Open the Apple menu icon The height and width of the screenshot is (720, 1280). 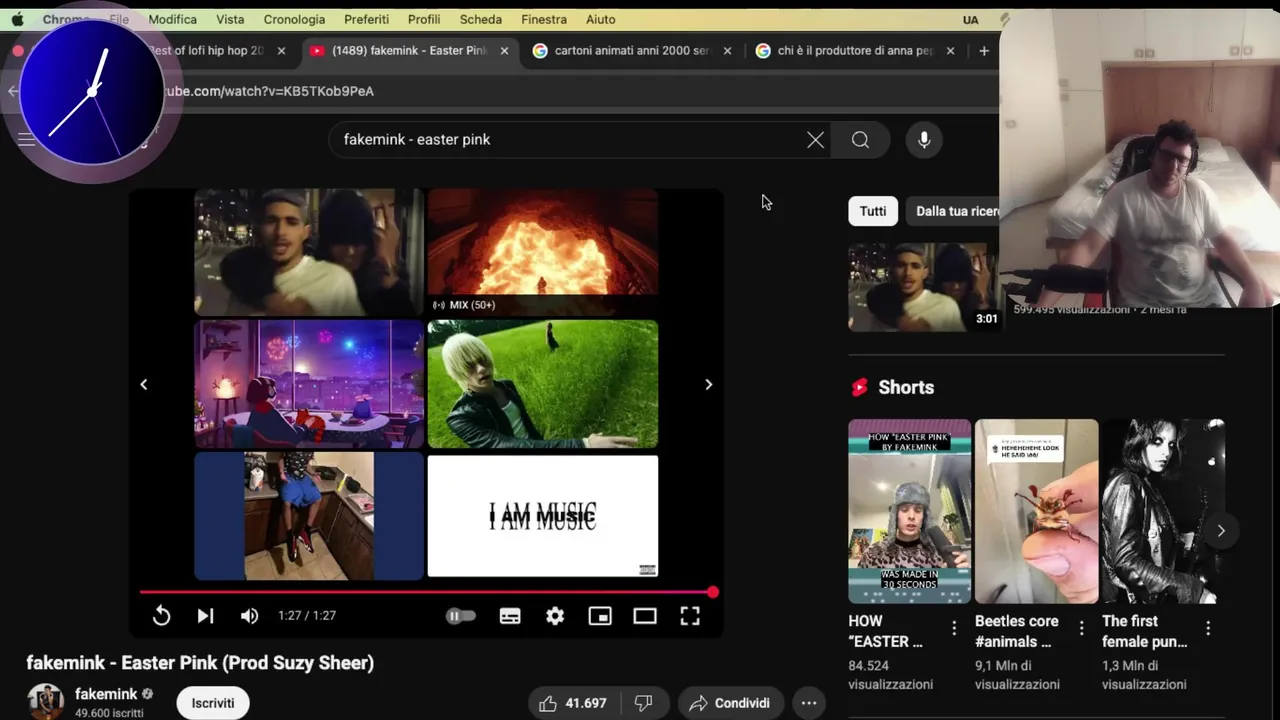[x=17, y=19]
